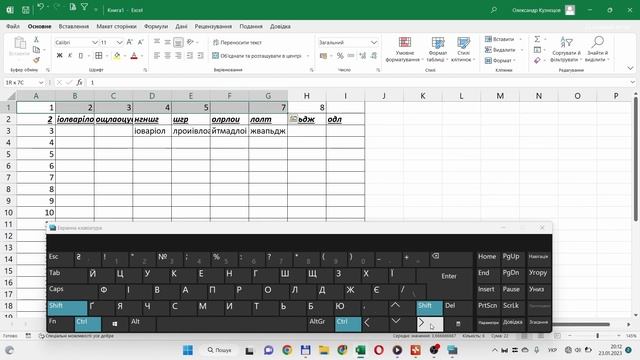Expand the Name Box dropdown arrow
Viewport: 640px width, 360px height.
click(41, 82)
